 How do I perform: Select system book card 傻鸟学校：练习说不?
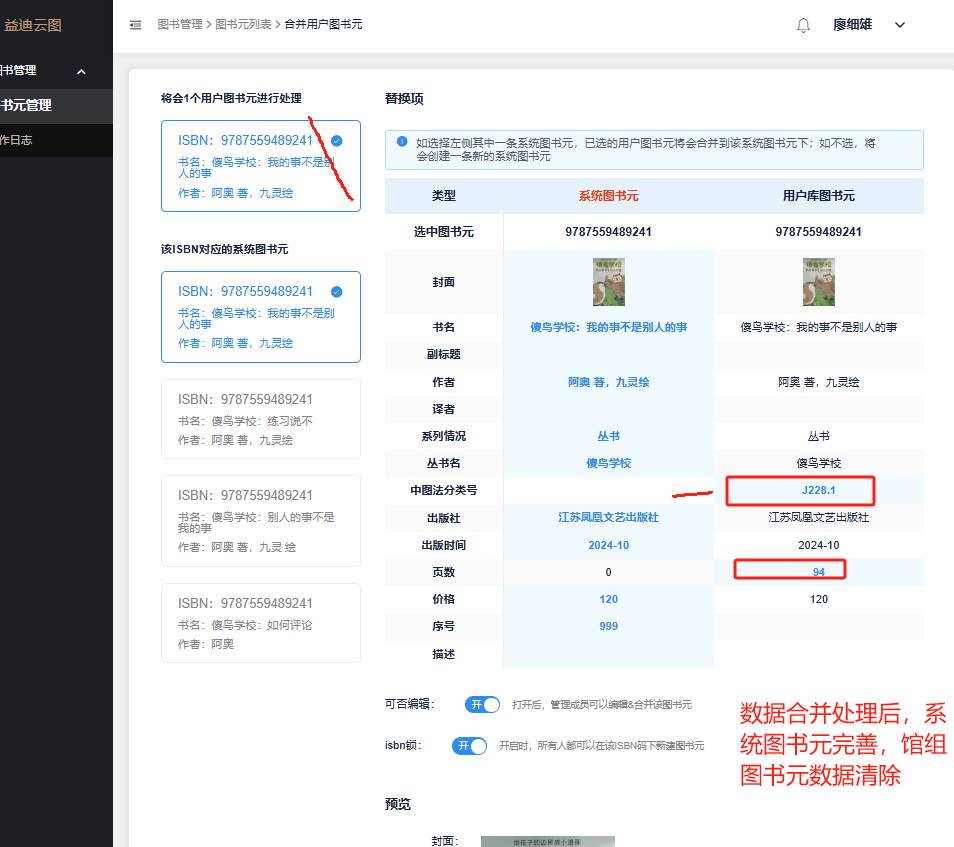point(260,419)
